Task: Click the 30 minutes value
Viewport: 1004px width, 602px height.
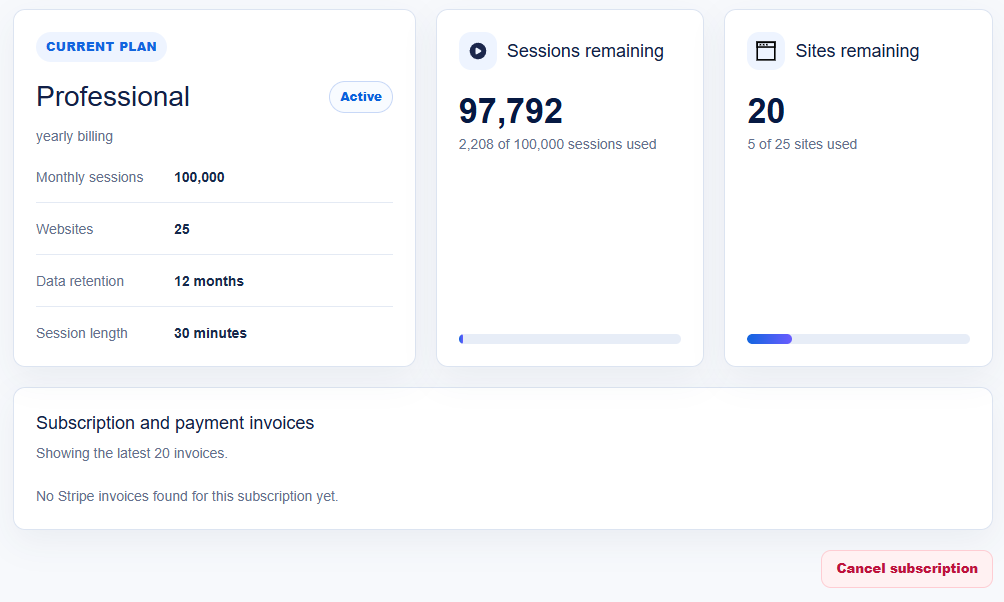Action: pyautogui.click(x=210, y=333)
